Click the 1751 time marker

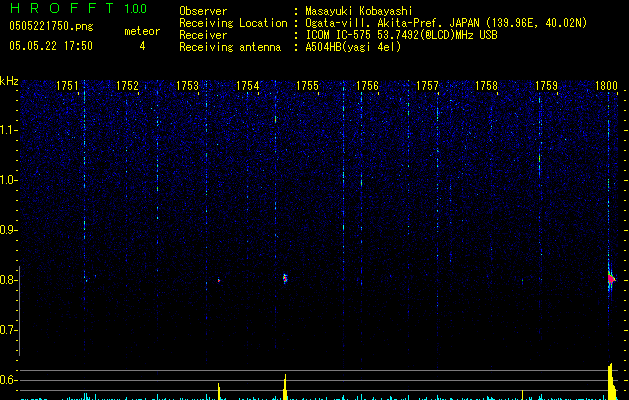click(x=67, y=86)
